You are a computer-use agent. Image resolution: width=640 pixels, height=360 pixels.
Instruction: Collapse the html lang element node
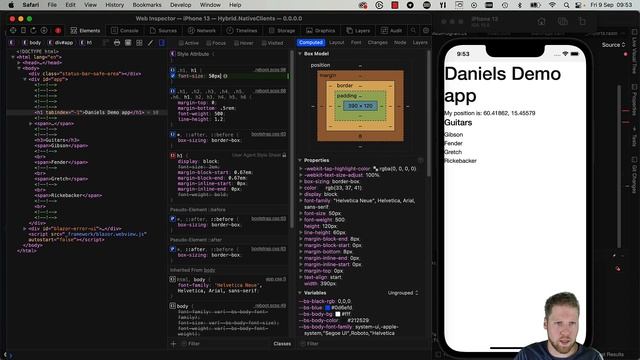point(13,57)
